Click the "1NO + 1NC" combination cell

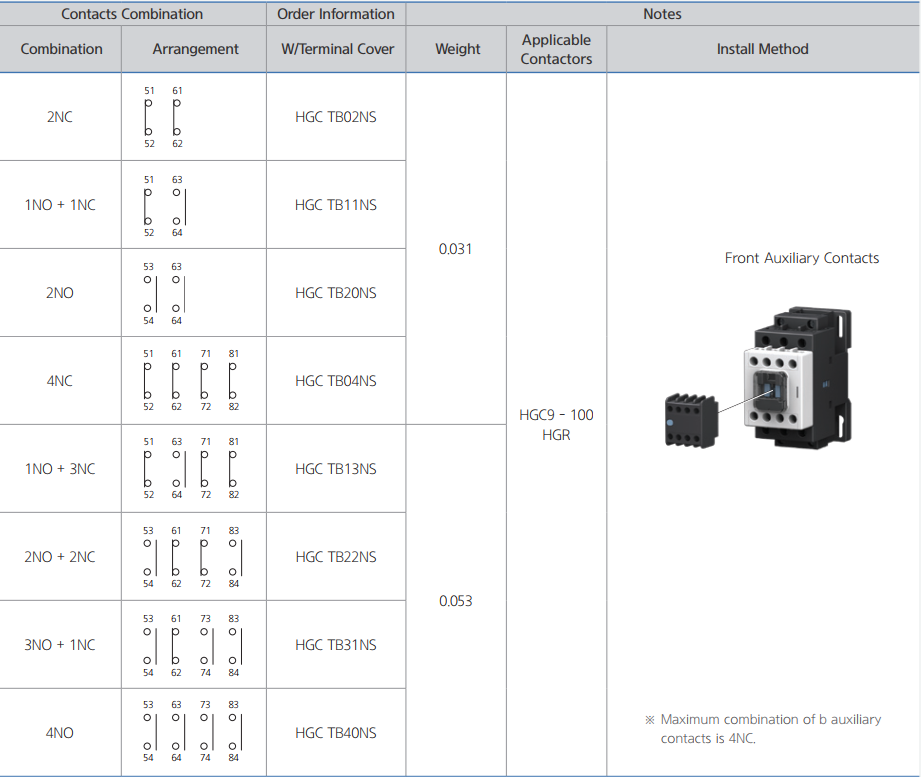60,205
